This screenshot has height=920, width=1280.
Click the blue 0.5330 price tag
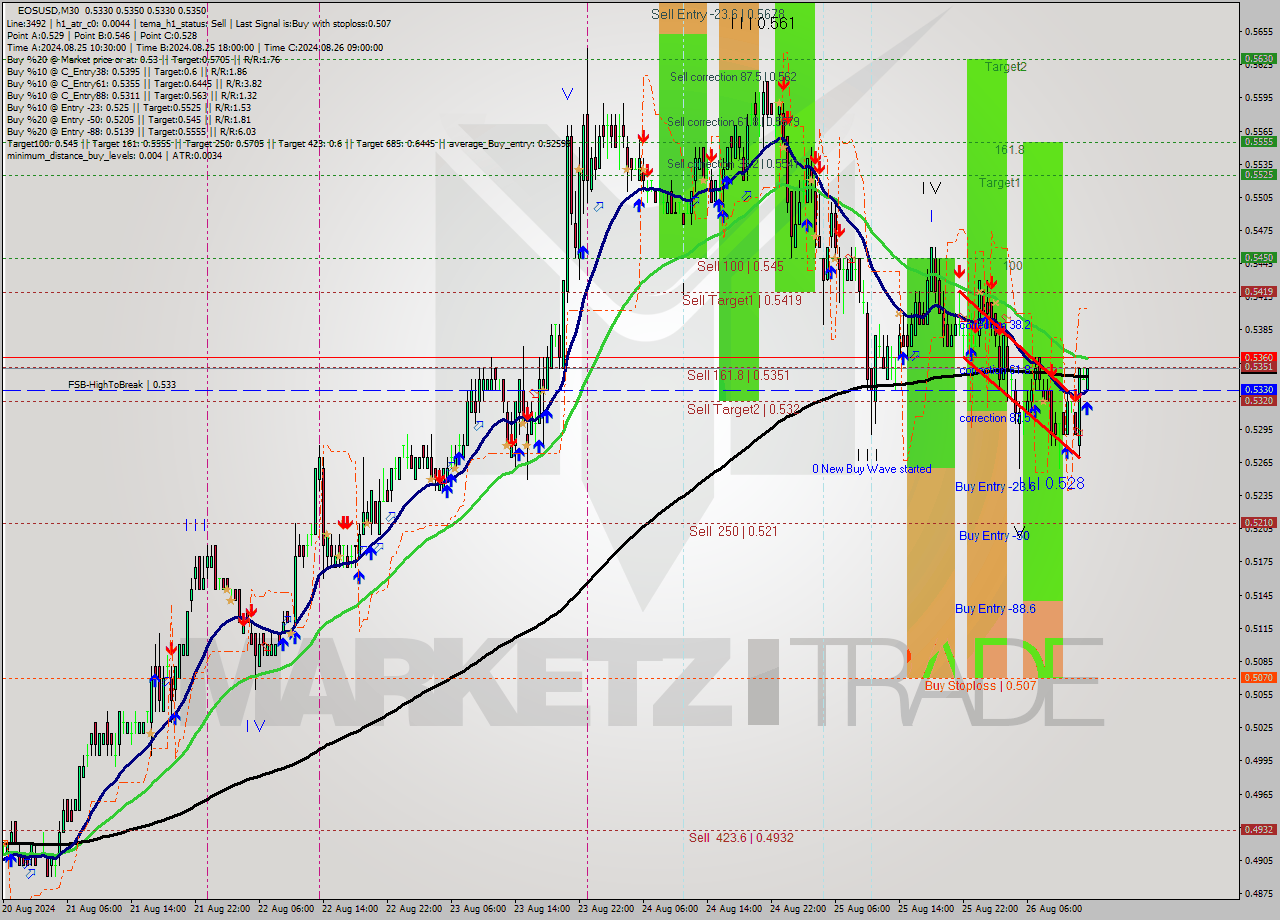1257,390
